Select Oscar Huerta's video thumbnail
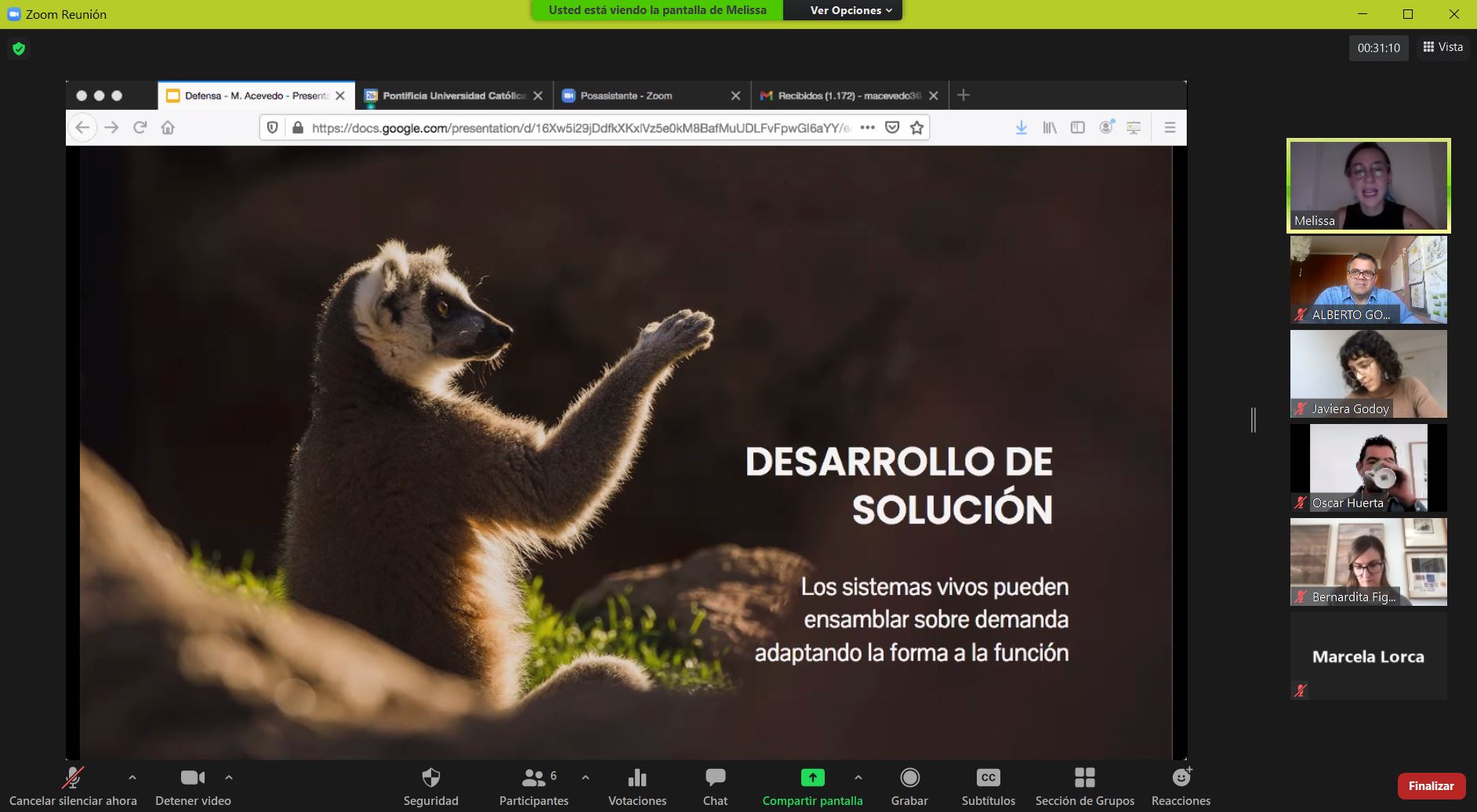 1369,468
